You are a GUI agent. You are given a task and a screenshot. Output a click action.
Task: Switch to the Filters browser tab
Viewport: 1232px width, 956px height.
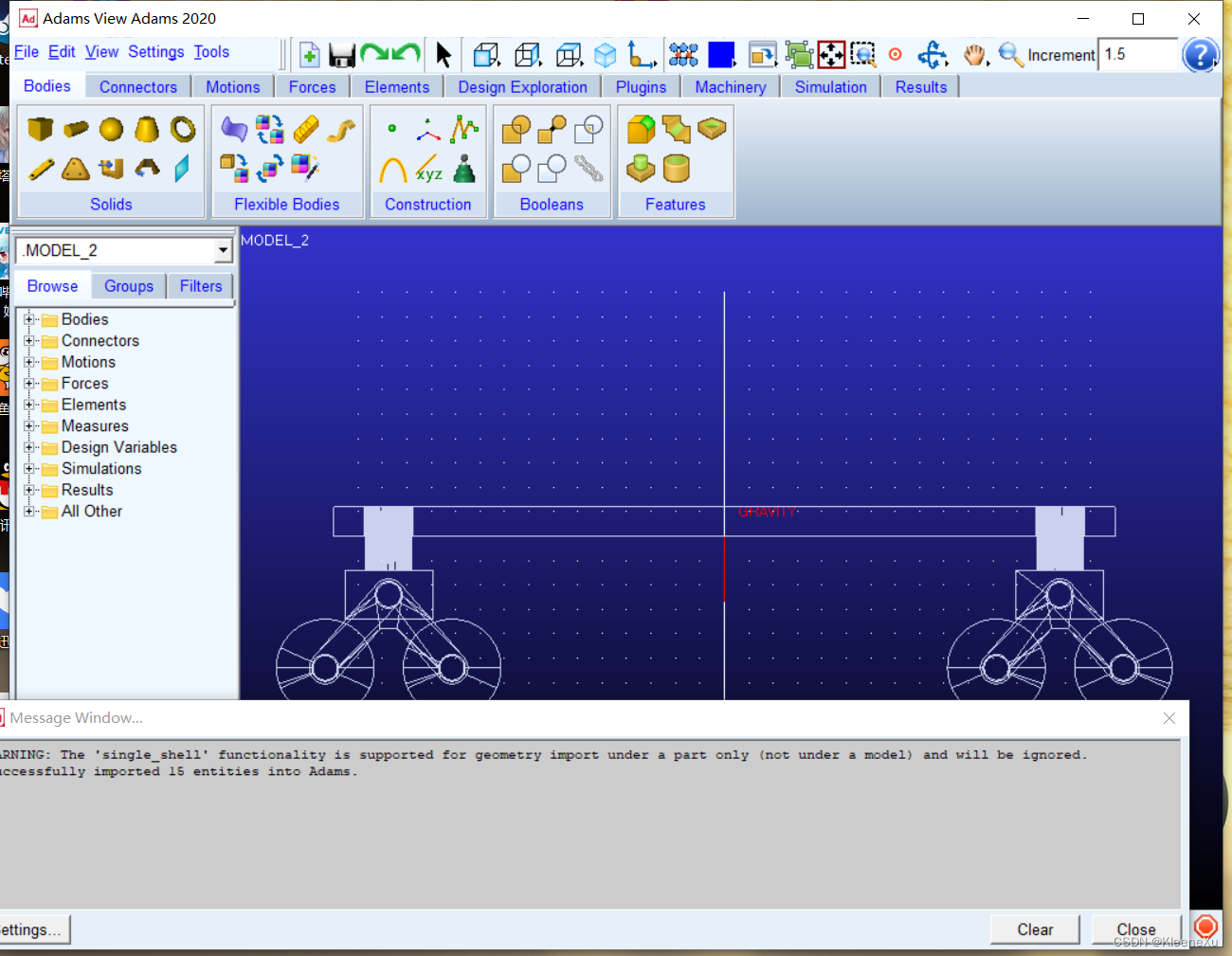[x=201, y=286]
